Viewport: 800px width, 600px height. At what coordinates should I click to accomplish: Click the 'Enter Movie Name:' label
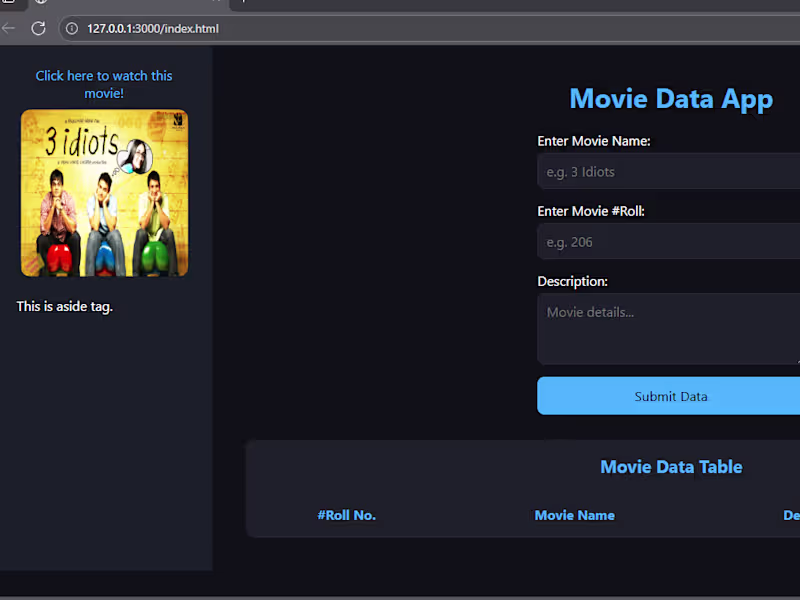(x=594, y=141)
